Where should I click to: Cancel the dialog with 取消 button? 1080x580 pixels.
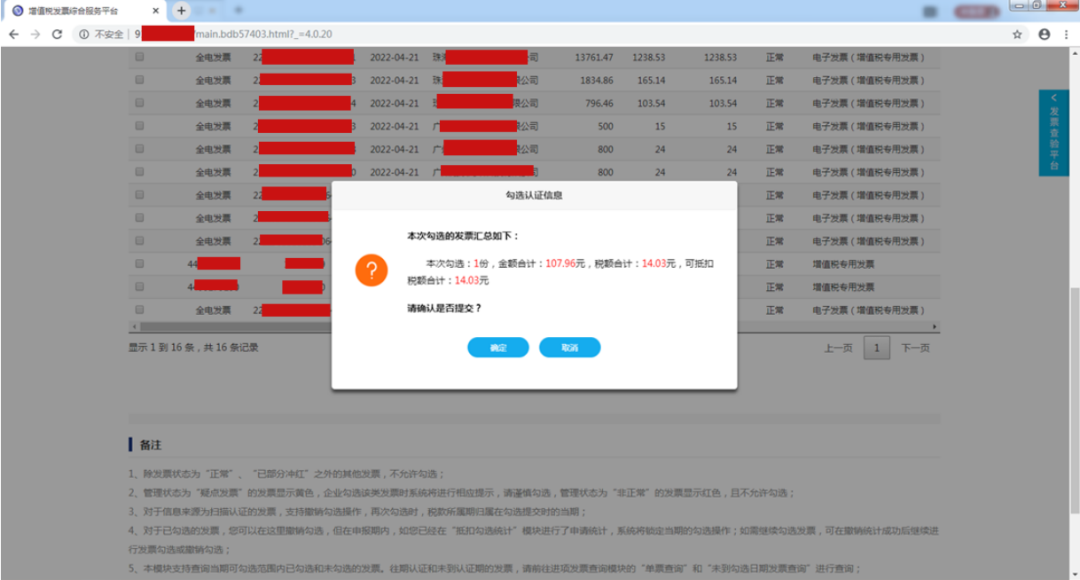569,347
